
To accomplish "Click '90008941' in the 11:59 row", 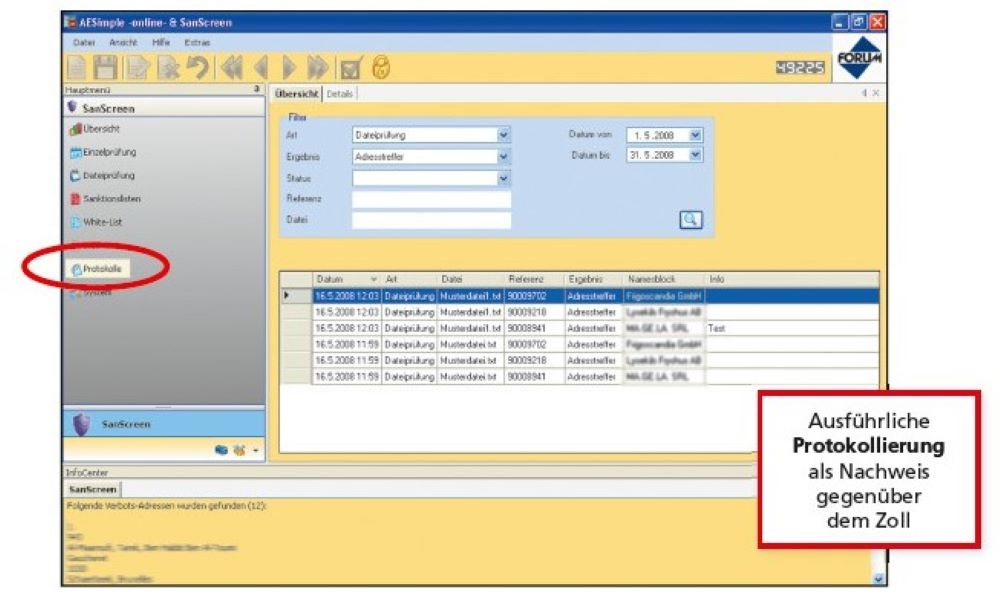I will tap(534, 377).
